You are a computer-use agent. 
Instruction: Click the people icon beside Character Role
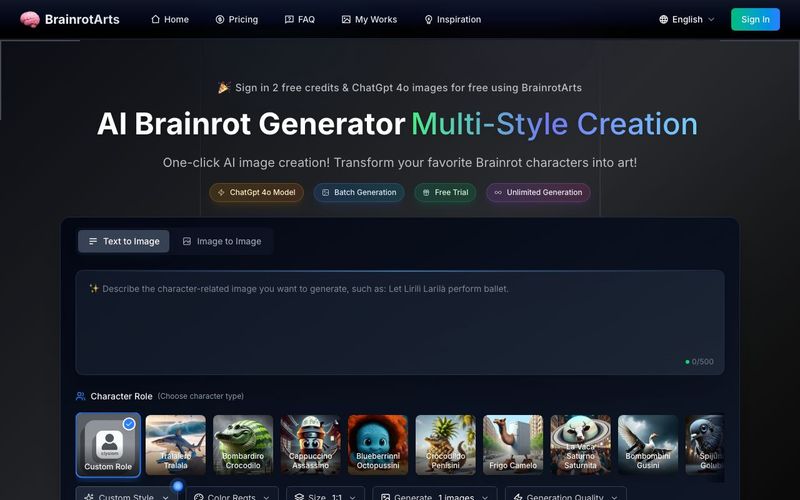coord(81,396)
